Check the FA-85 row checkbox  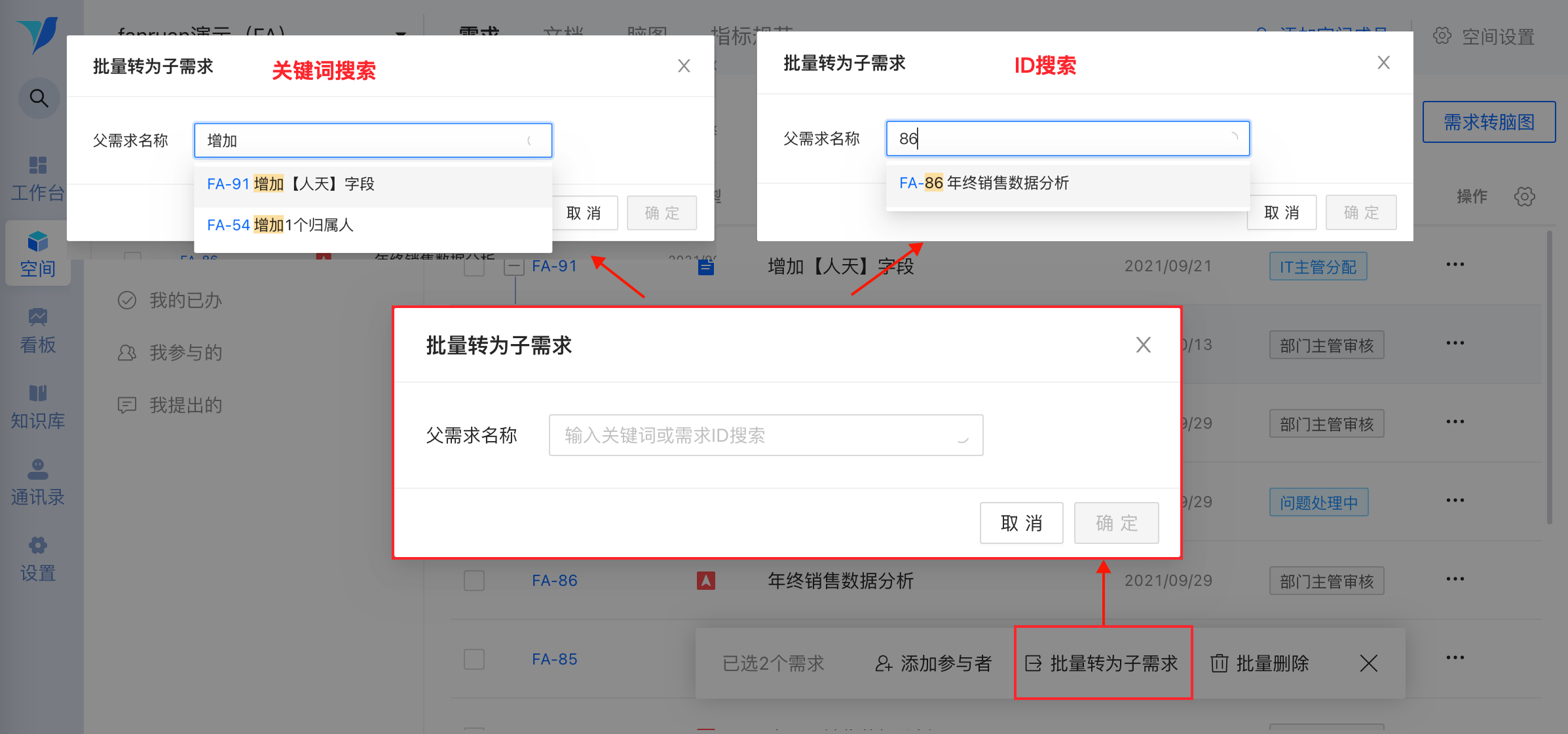click(474, 659)
